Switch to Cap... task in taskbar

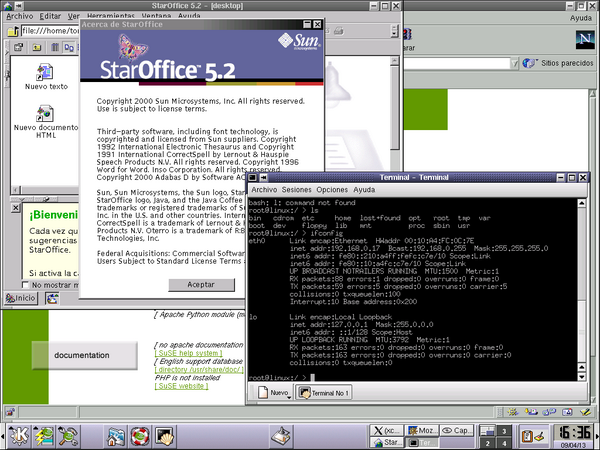pos(457,430)
